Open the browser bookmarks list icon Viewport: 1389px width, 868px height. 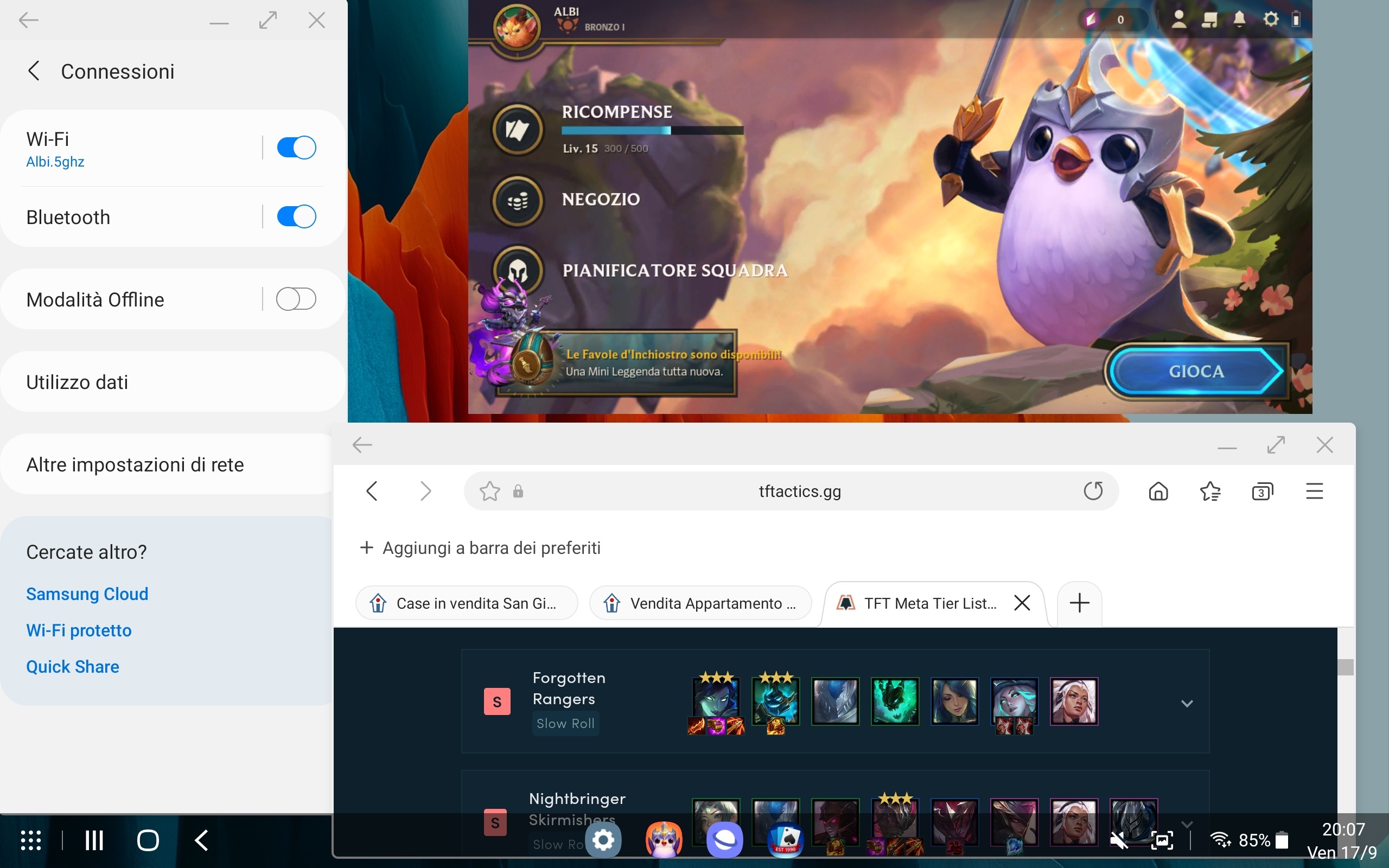[x=1210, y=492]
